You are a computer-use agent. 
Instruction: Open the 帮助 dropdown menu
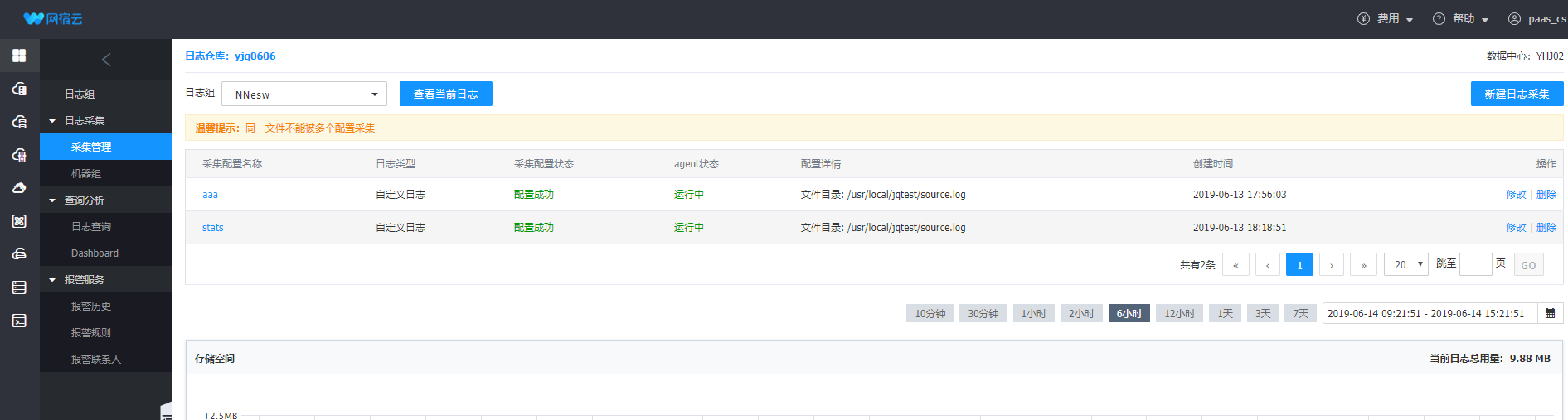pyautogui.click(x=1471, y=18)
